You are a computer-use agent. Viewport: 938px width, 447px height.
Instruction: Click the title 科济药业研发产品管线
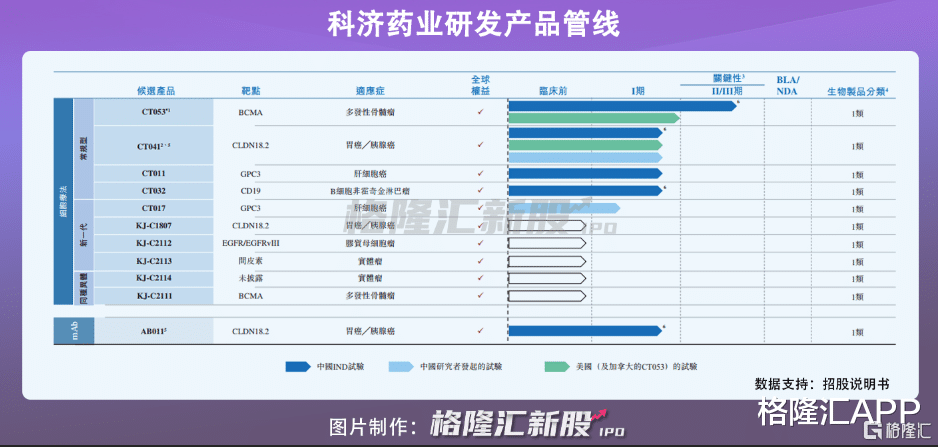click(473, 26)
